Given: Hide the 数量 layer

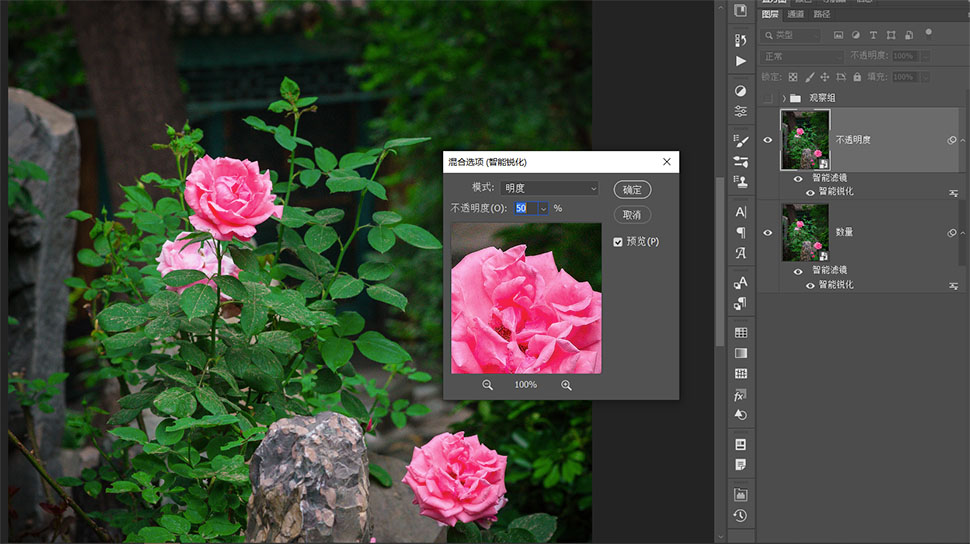Looking at the screenshot, I should tap(768, 233).
